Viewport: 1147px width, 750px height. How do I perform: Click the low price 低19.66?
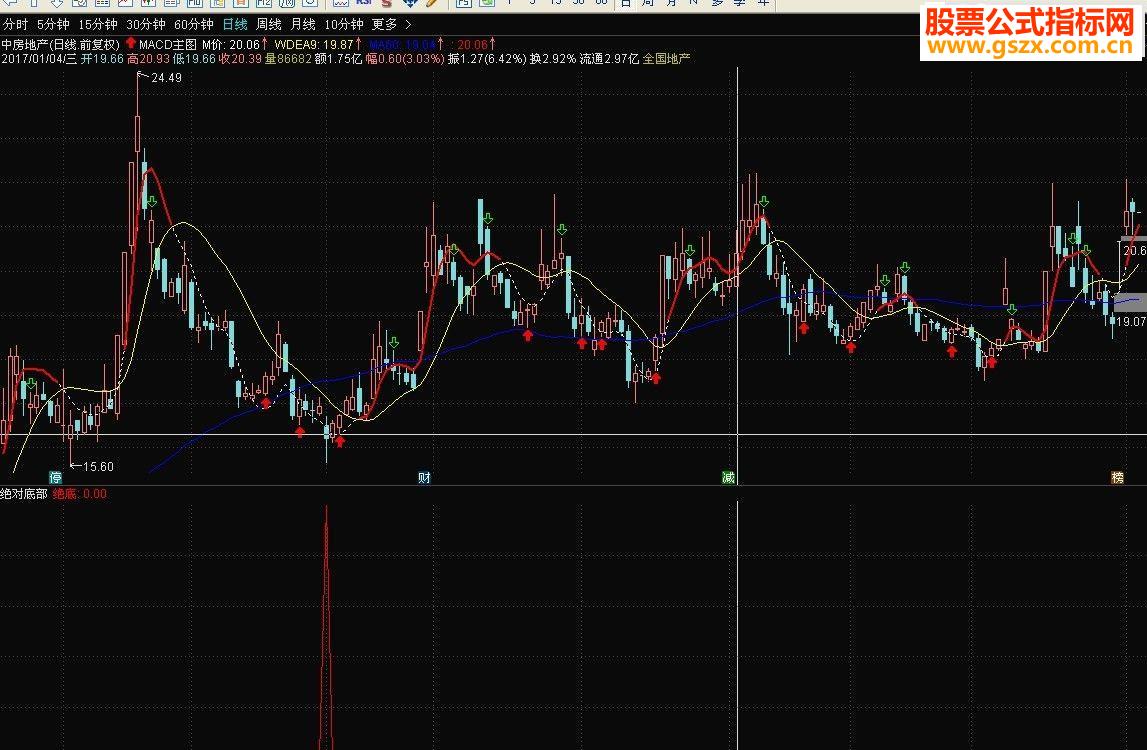coord(194,59)
